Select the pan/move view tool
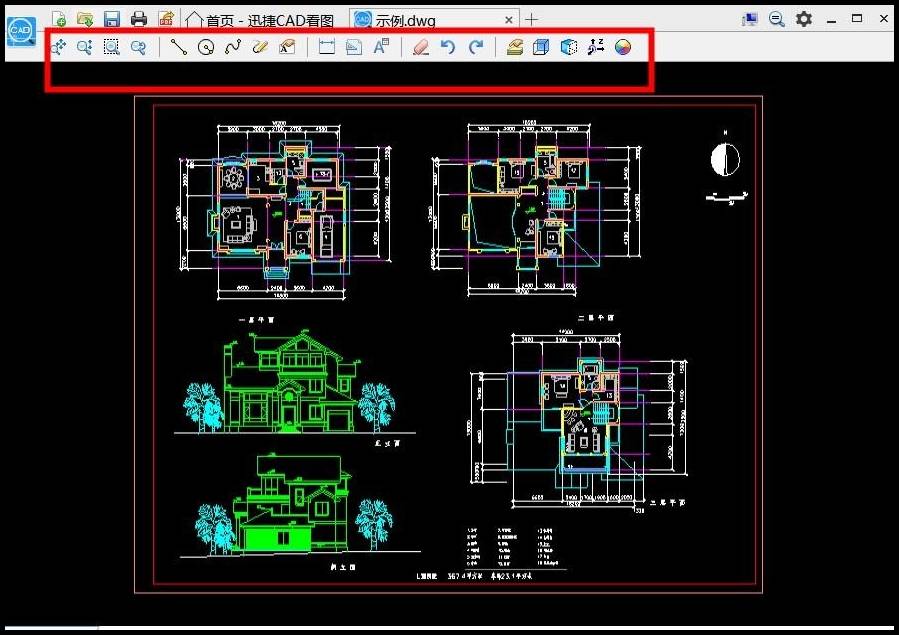 (58, 47)
